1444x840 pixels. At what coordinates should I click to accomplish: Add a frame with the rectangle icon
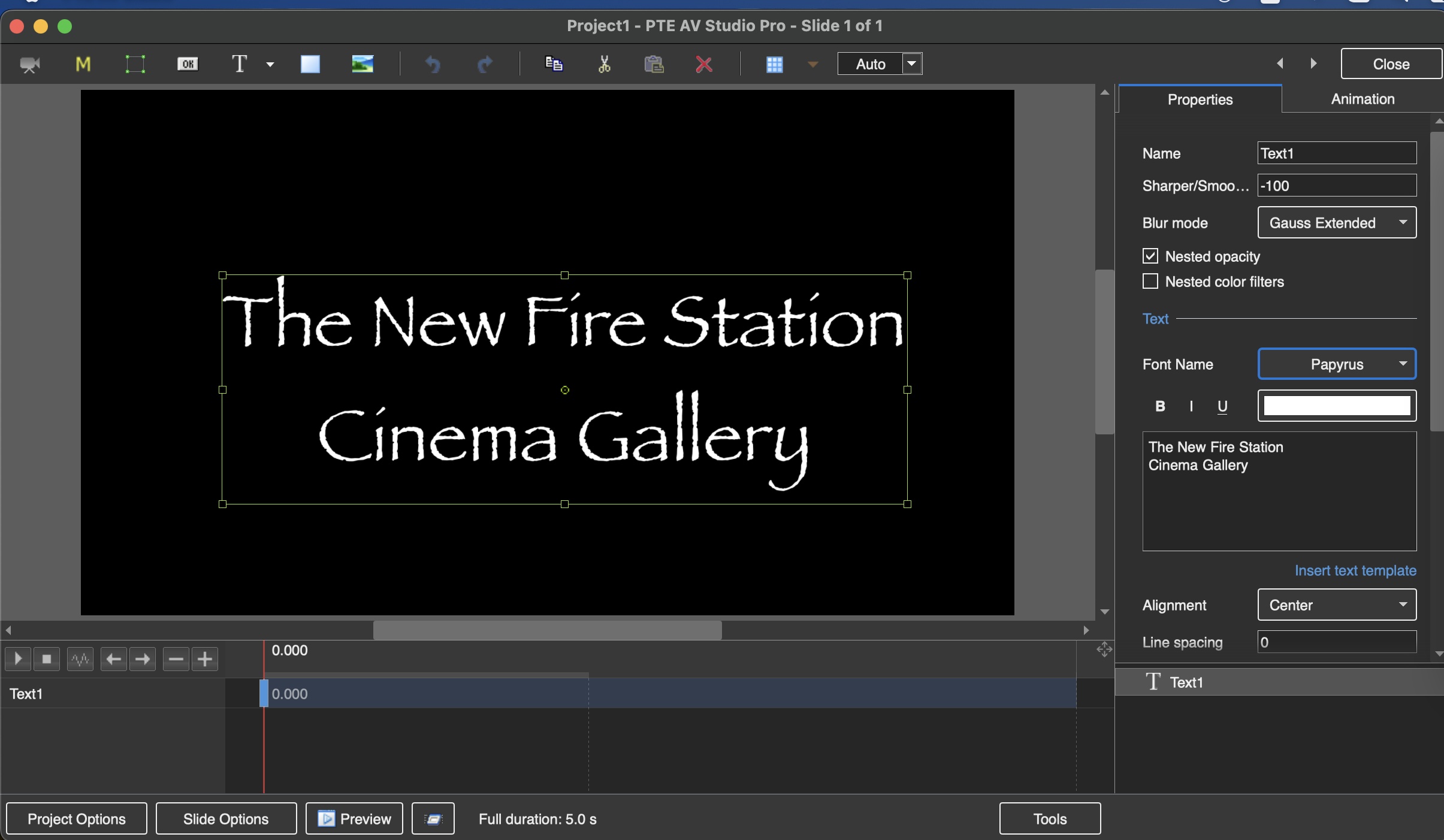point(135,64)
